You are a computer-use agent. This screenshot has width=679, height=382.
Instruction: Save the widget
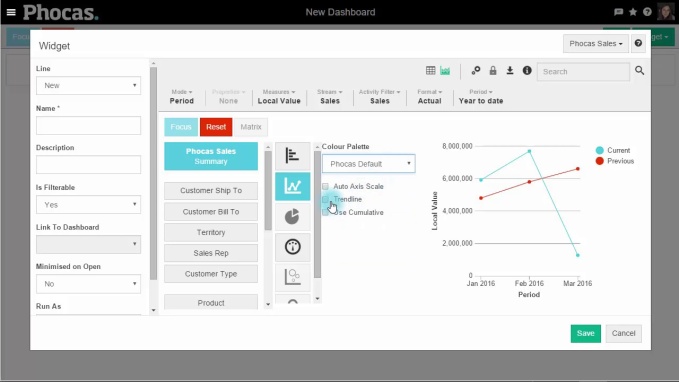click(x=585, y=333)
